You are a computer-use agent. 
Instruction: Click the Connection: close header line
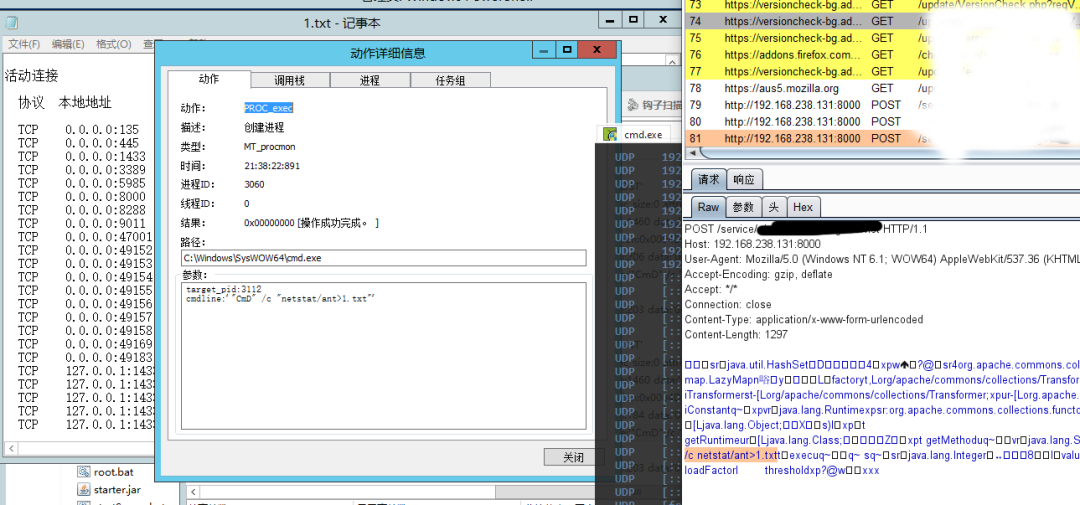(x=728, y=305)
